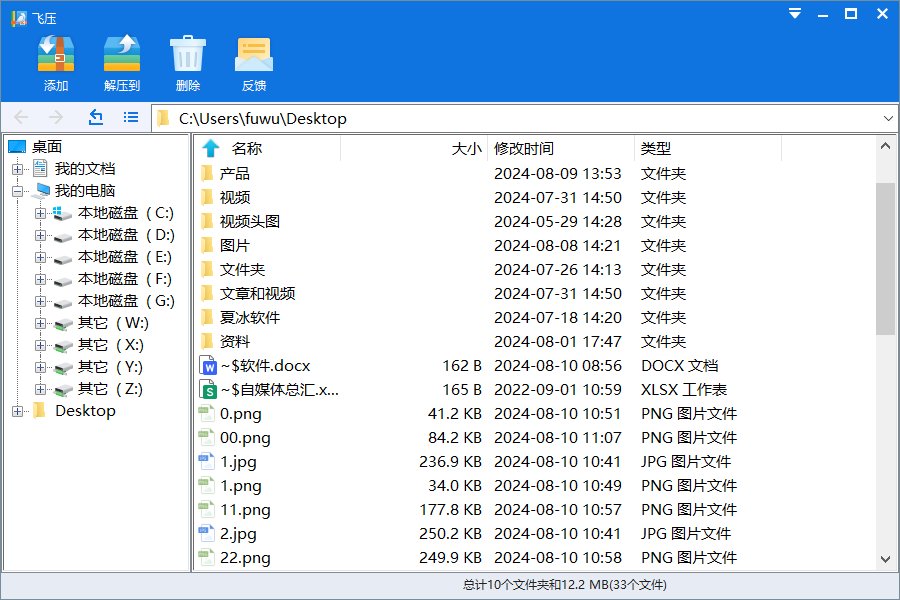Viewport: 900px width, 600px height.
Task: Expand 本地磁盘 (G:) node
Action: tap(40, 301)
